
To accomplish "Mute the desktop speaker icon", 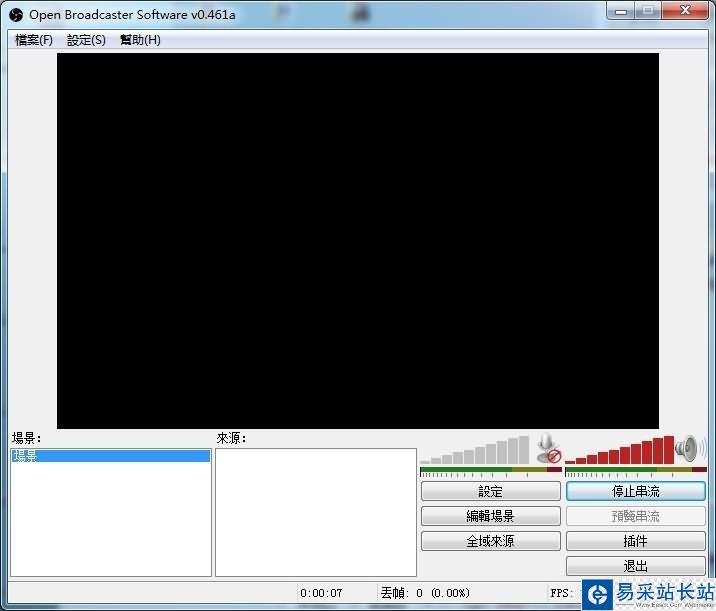I will pyautogui.click(x=690, y=448).
